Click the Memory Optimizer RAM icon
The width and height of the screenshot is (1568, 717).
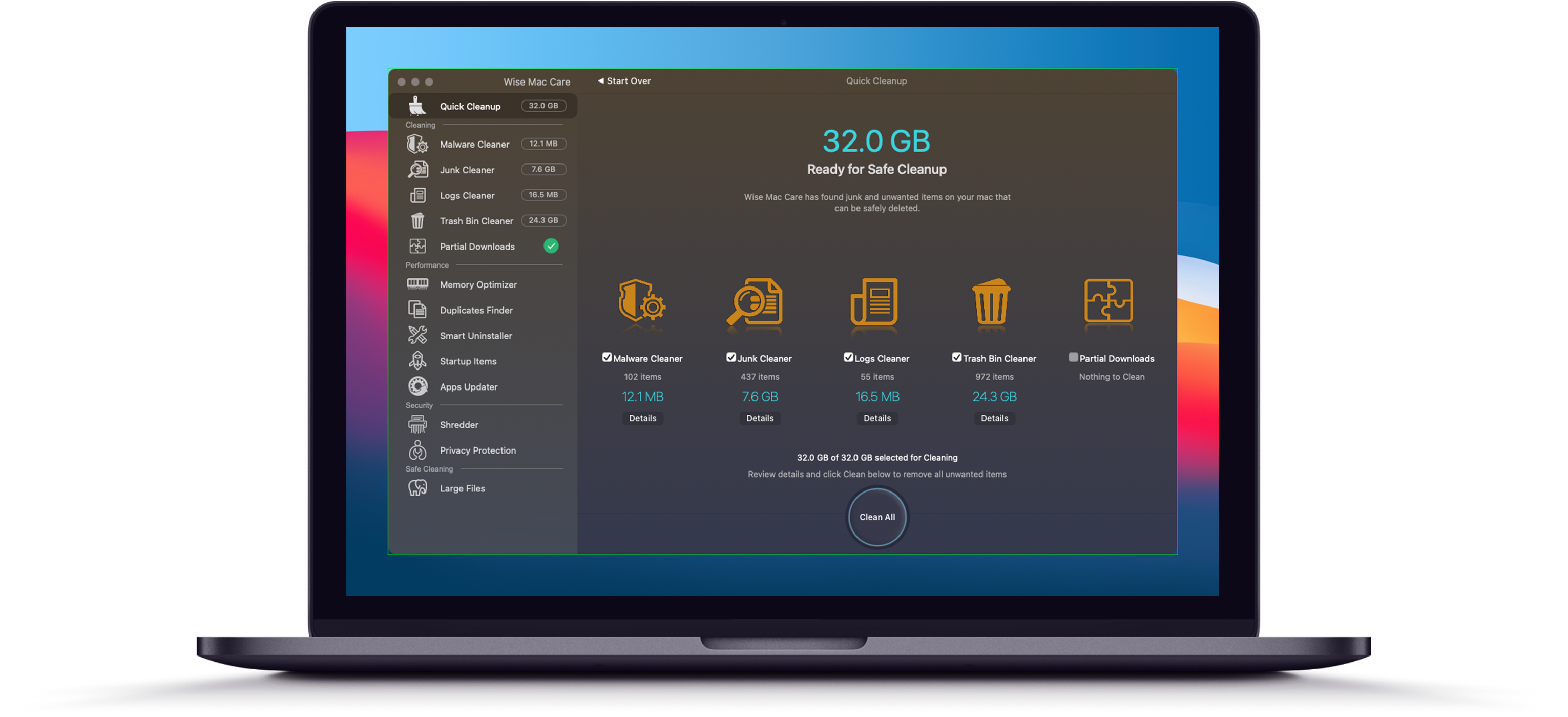click(x=417, y=284)
